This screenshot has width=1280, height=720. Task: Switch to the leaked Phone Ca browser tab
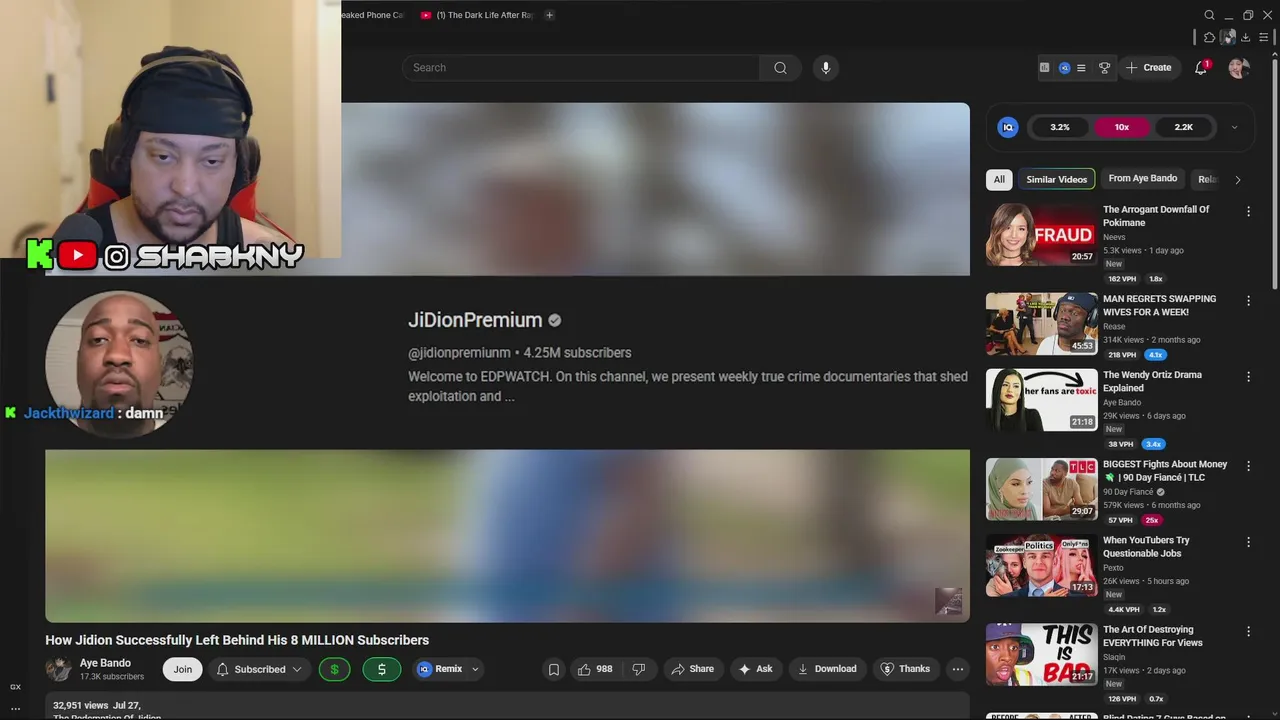372,15
